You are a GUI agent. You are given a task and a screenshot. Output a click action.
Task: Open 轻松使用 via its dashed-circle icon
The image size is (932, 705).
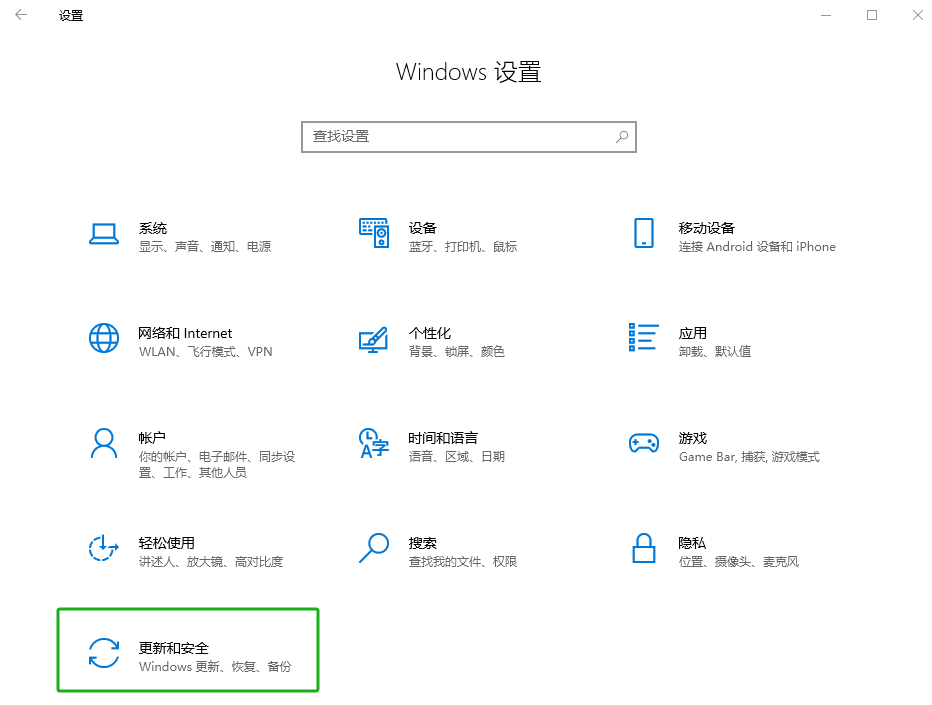(104, 548)
